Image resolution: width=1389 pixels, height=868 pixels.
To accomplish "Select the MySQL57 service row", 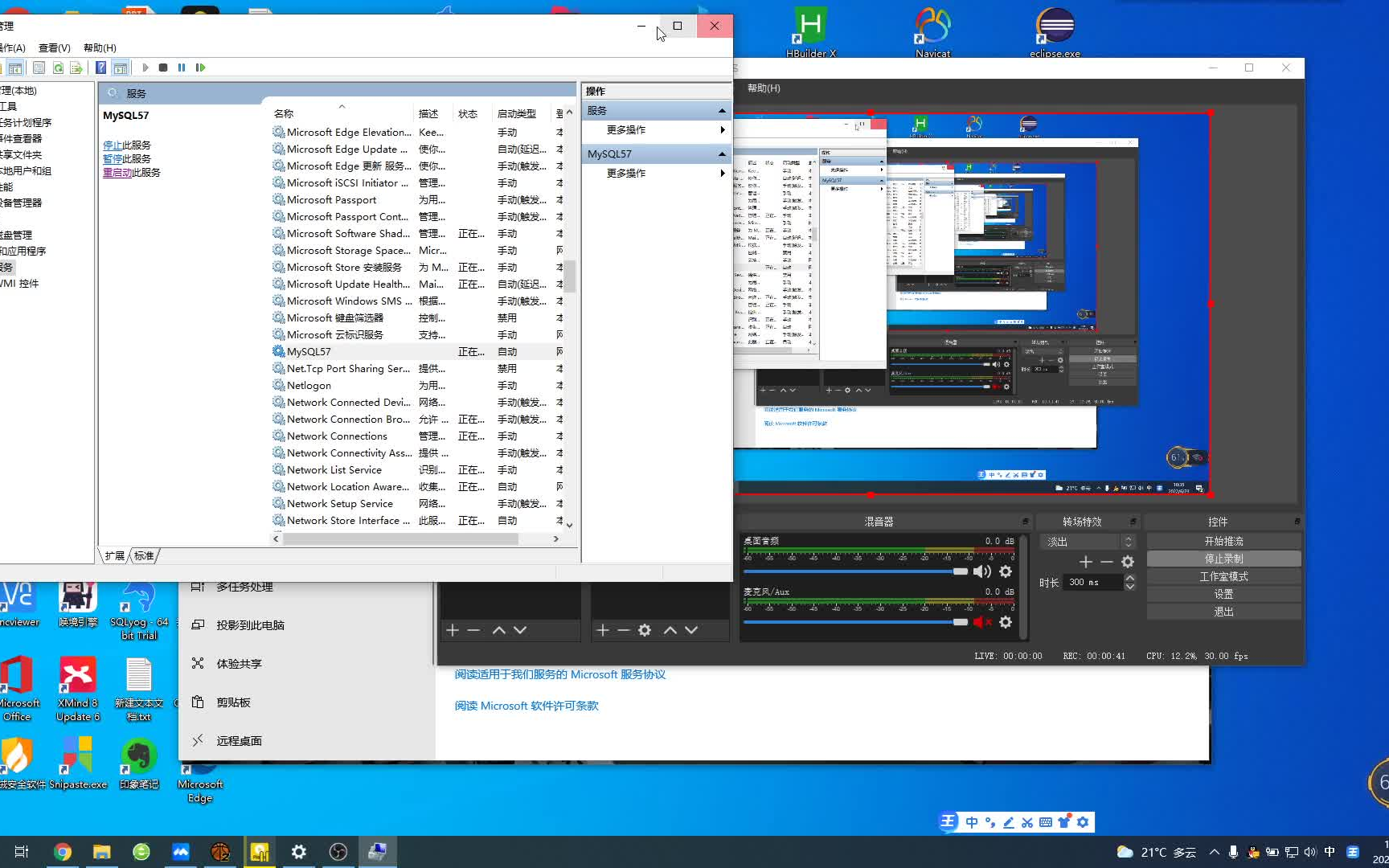I will (418, 352).
